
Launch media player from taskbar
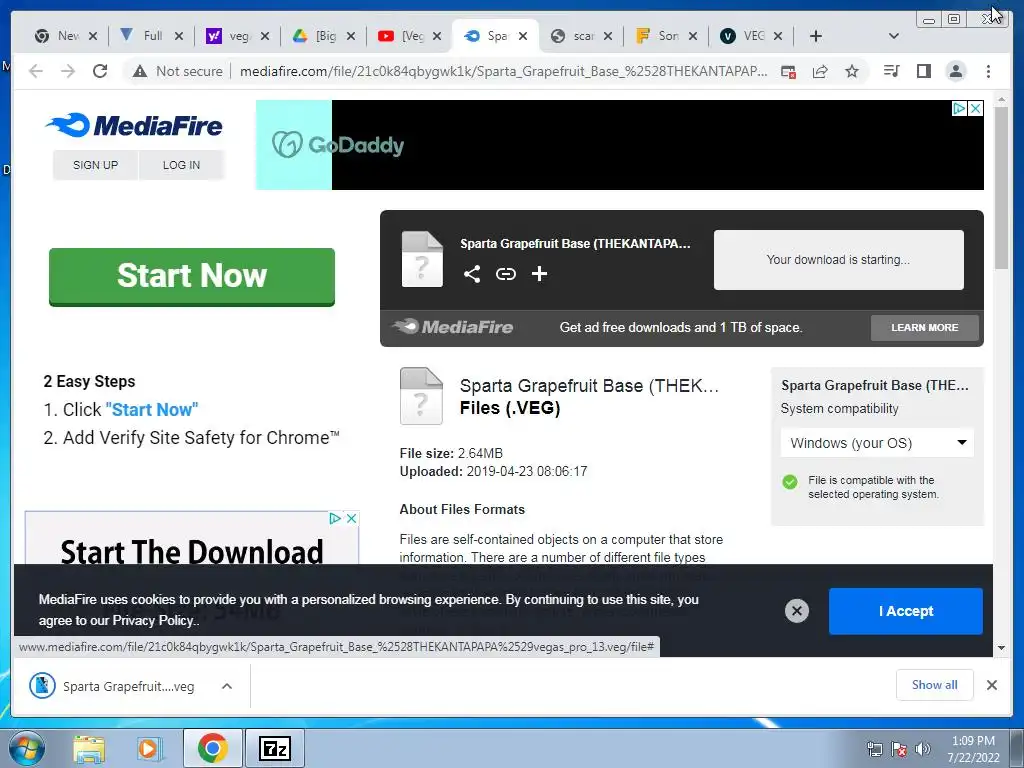[150, 749]
